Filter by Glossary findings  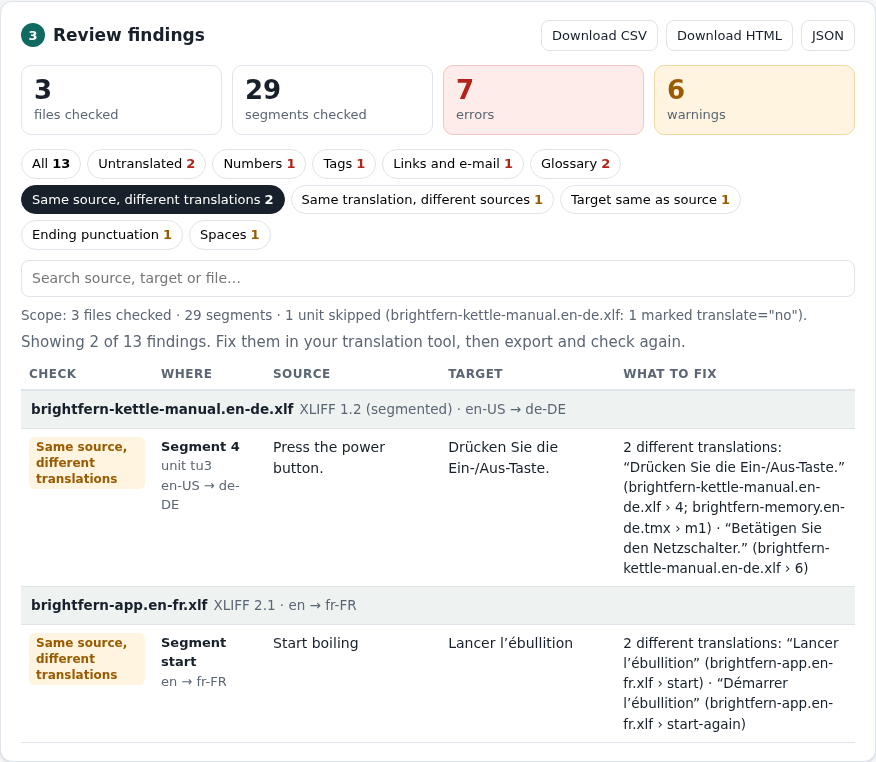575,164
